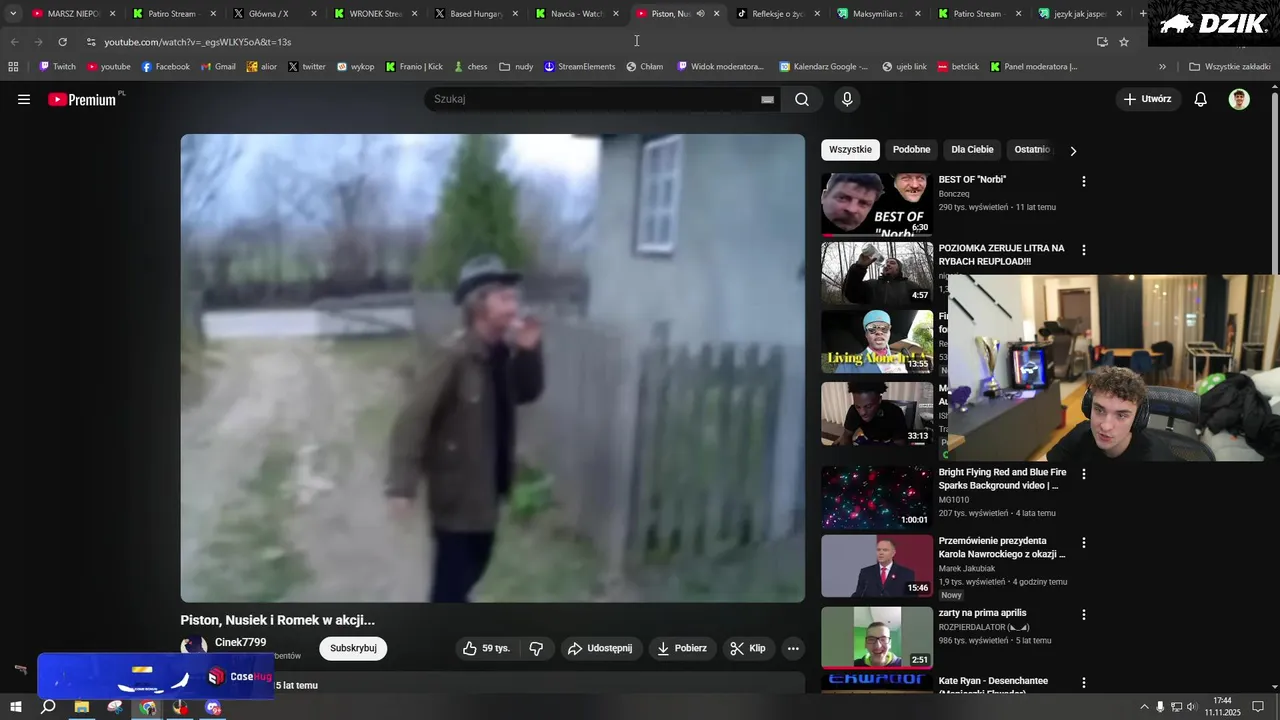
Task: Select the Dla Ciebie filter chip
Action: [972, 150]
